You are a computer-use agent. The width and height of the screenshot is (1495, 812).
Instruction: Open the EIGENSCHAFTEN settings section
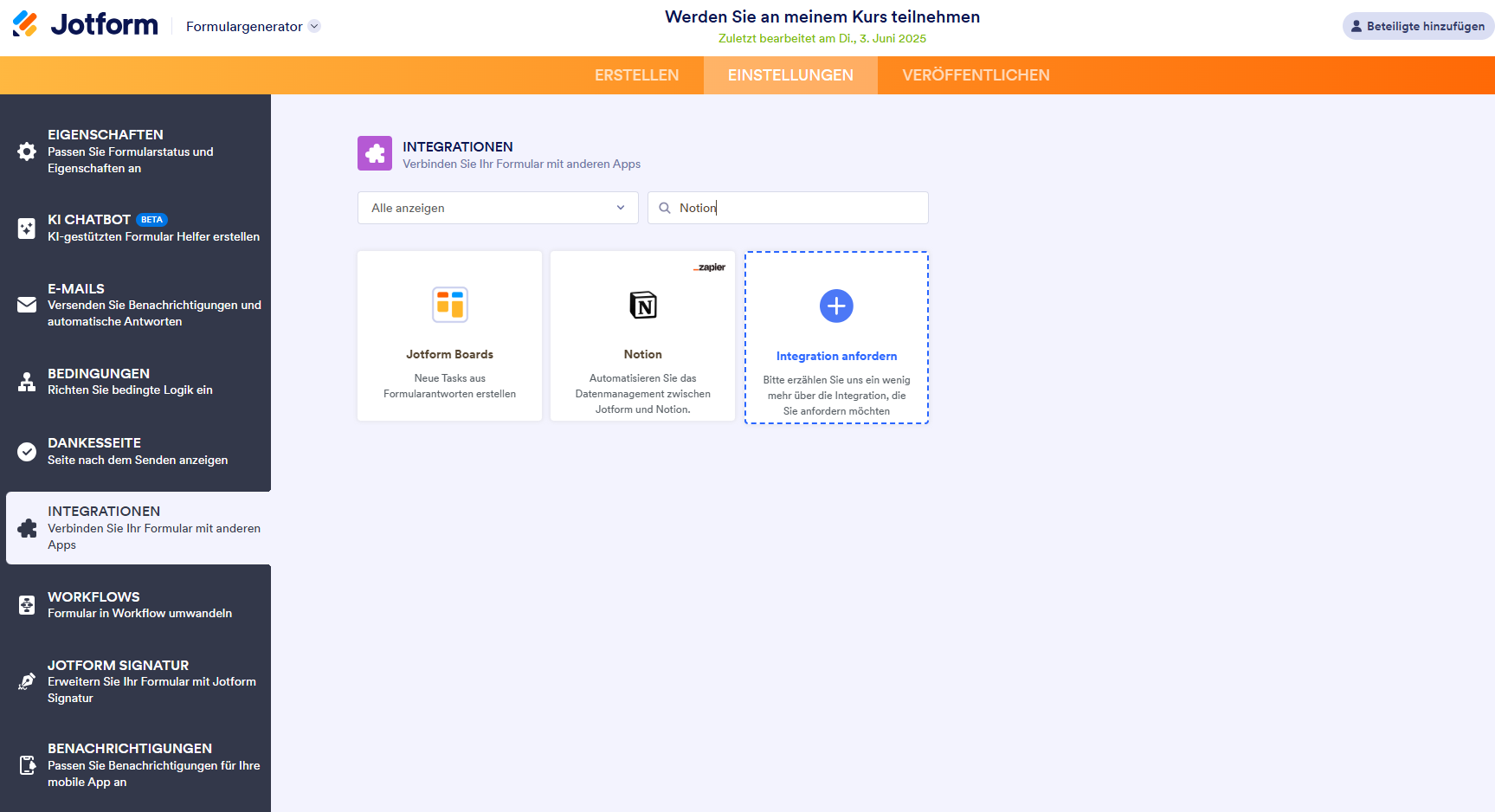(x=136, y=151)
